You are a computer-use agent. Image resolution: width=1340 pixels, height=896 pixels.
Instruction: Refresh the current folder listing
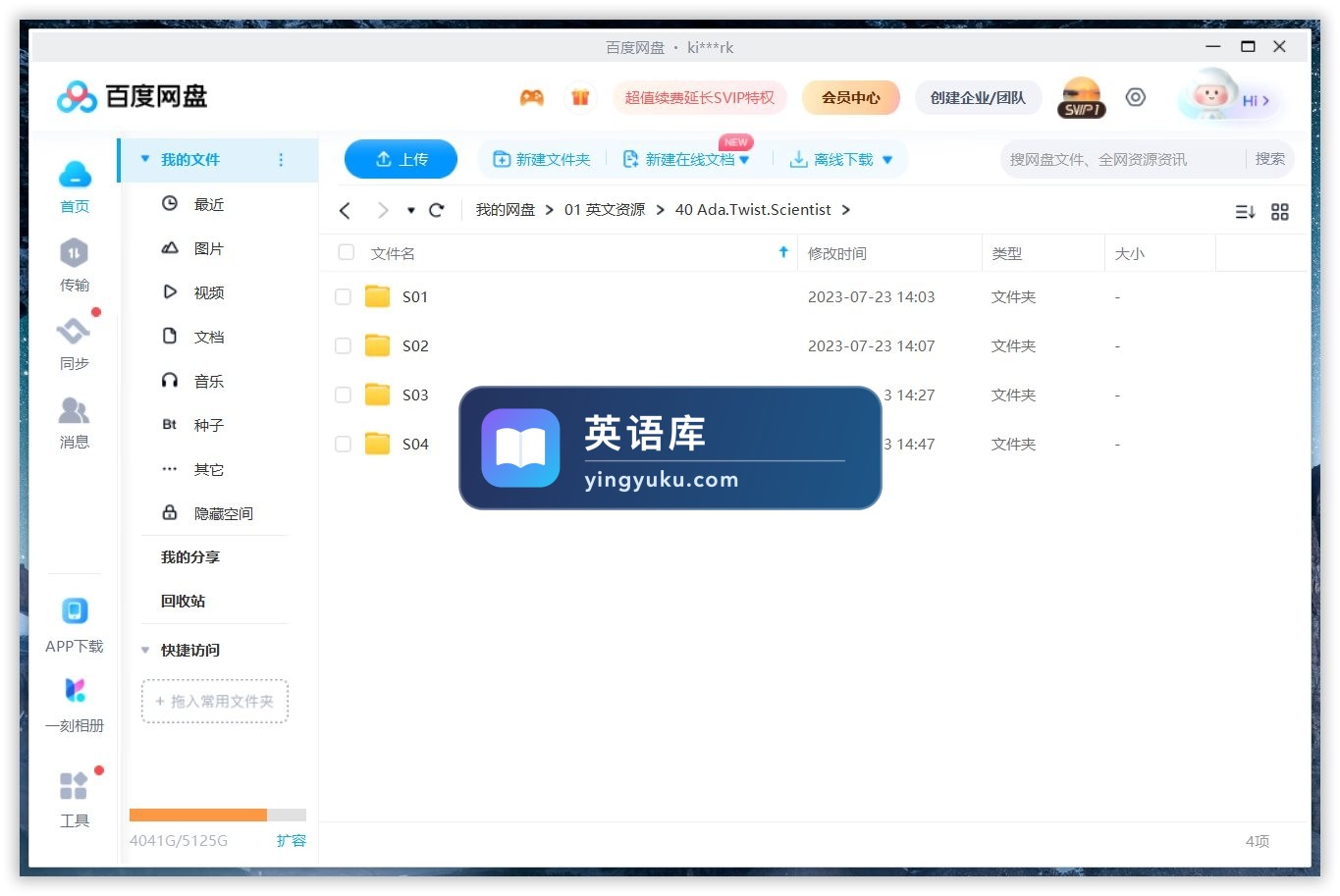[x=437, y=210]
